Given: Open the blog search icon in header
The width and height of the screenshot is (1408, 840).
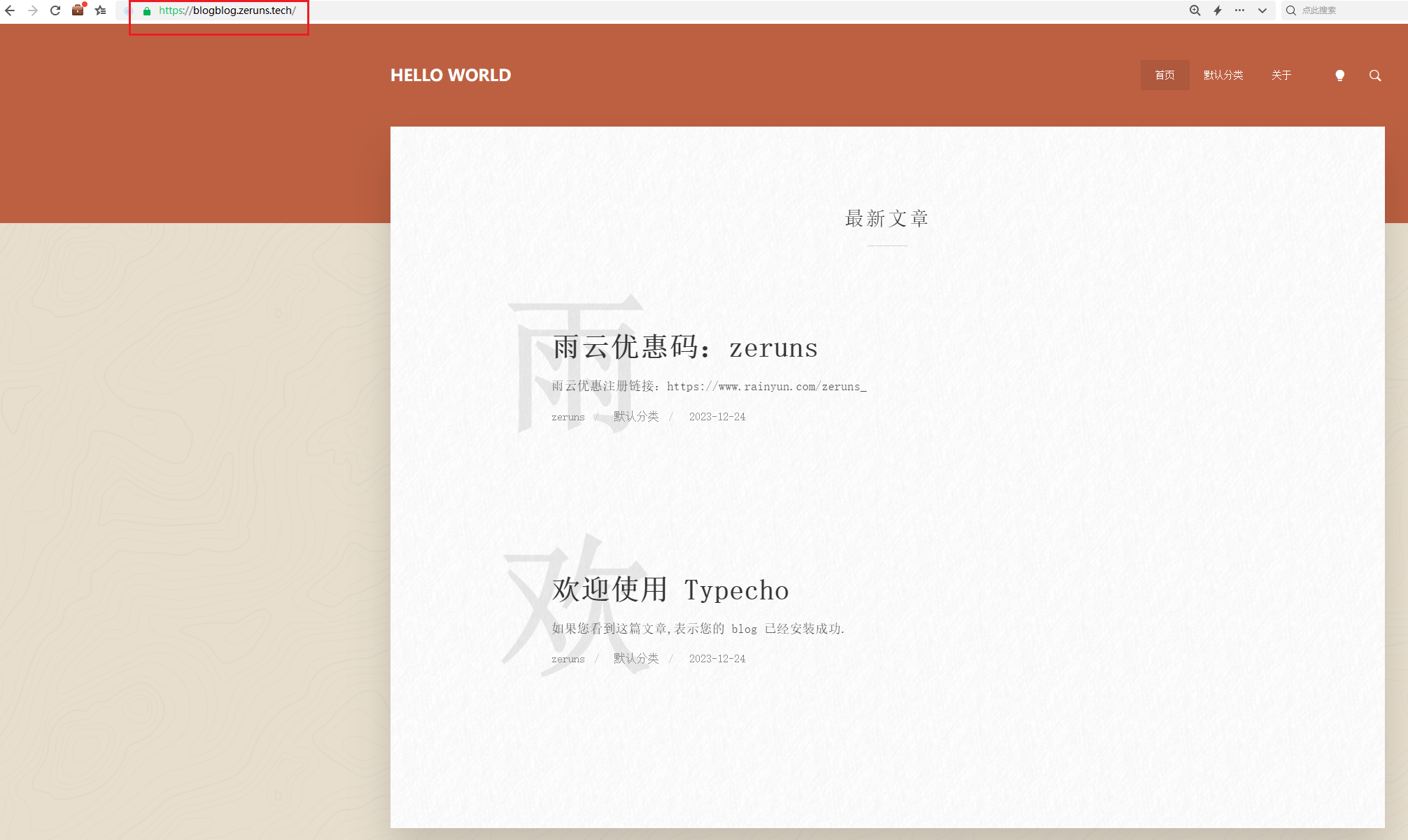Looking at the screenshot, I should point(1374,76).
